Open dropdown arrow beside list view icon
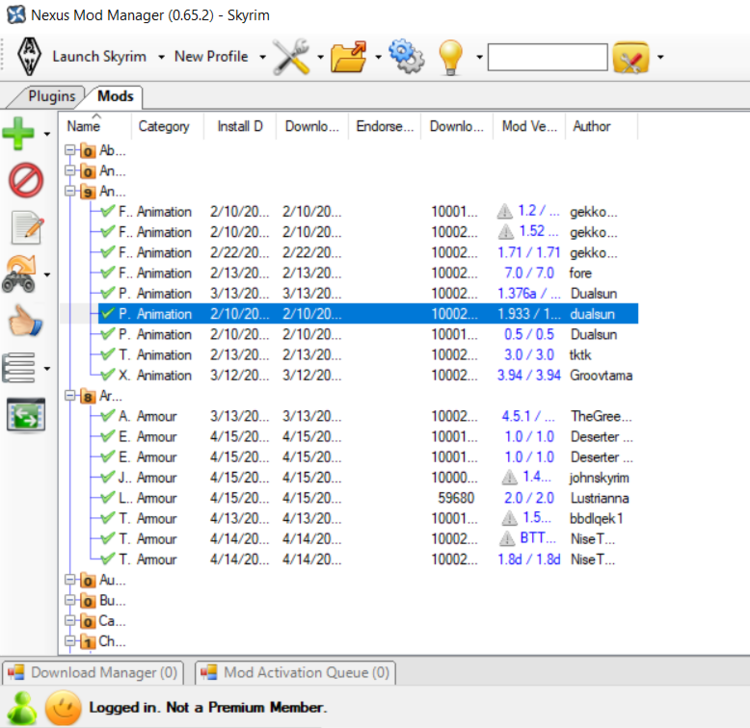Screen dimensions: 750x728 click(47, 368)
